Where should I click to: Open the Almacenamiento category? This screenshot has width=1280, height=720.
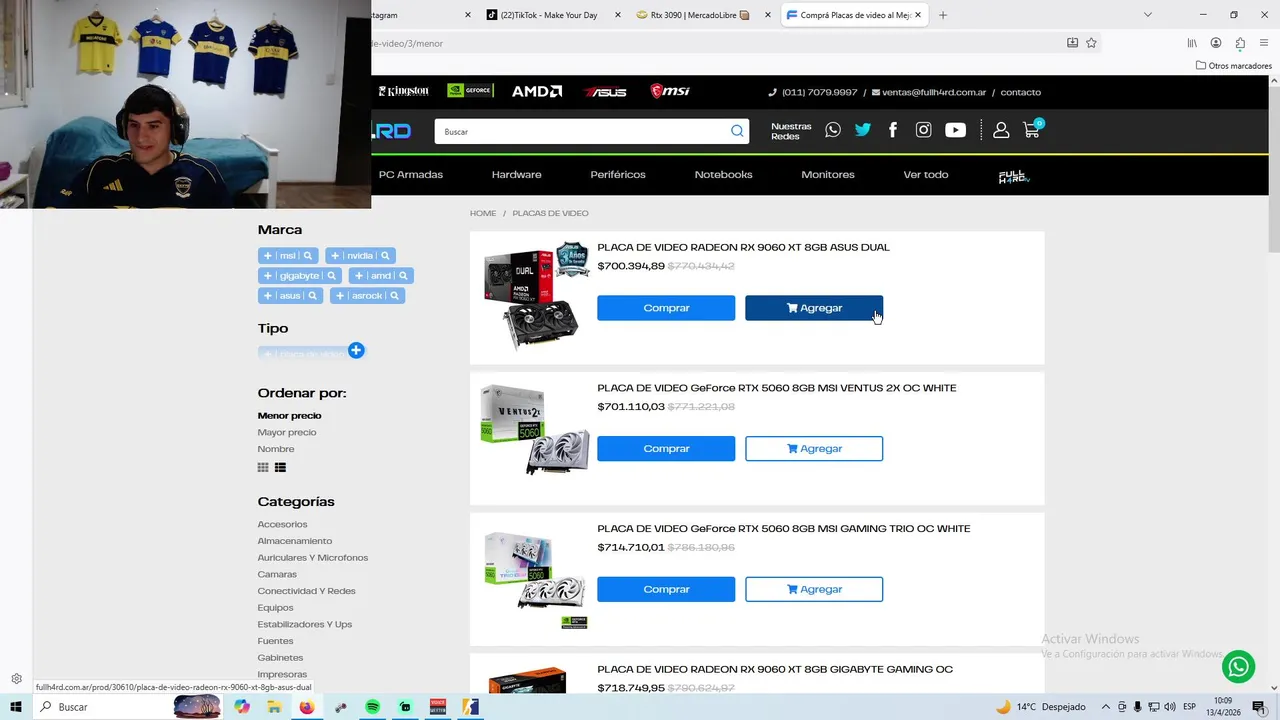(295, 541)
